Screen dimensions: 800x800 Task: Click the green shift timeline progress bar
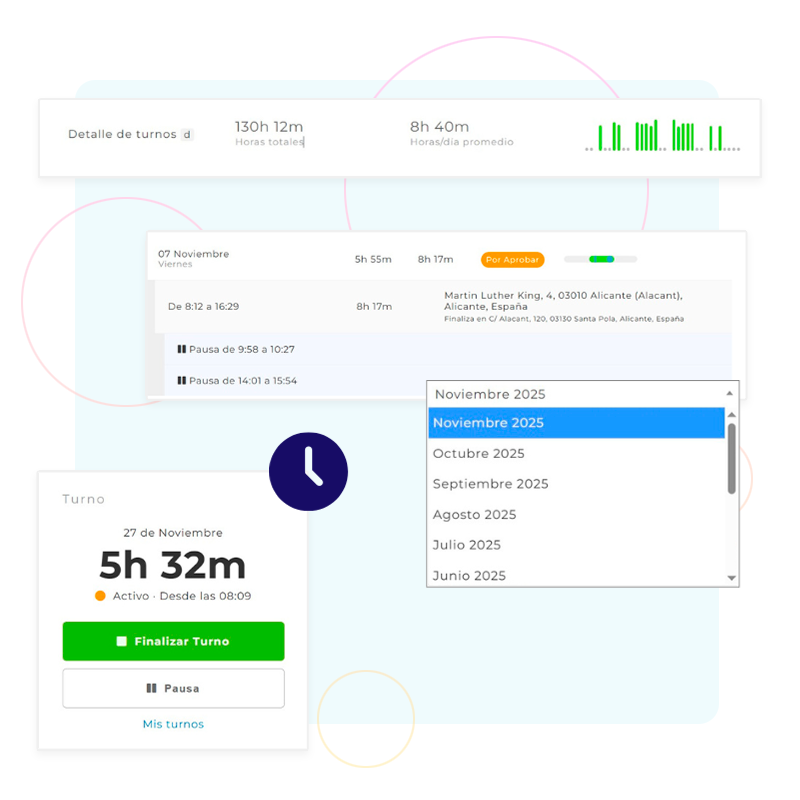pos(601,259)
